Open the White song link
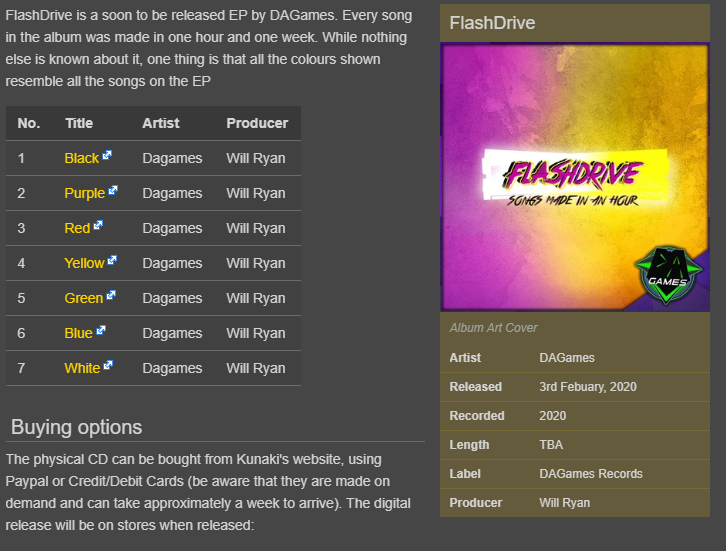The height and width of the screenshot is (551, 726). pos(82,368)
